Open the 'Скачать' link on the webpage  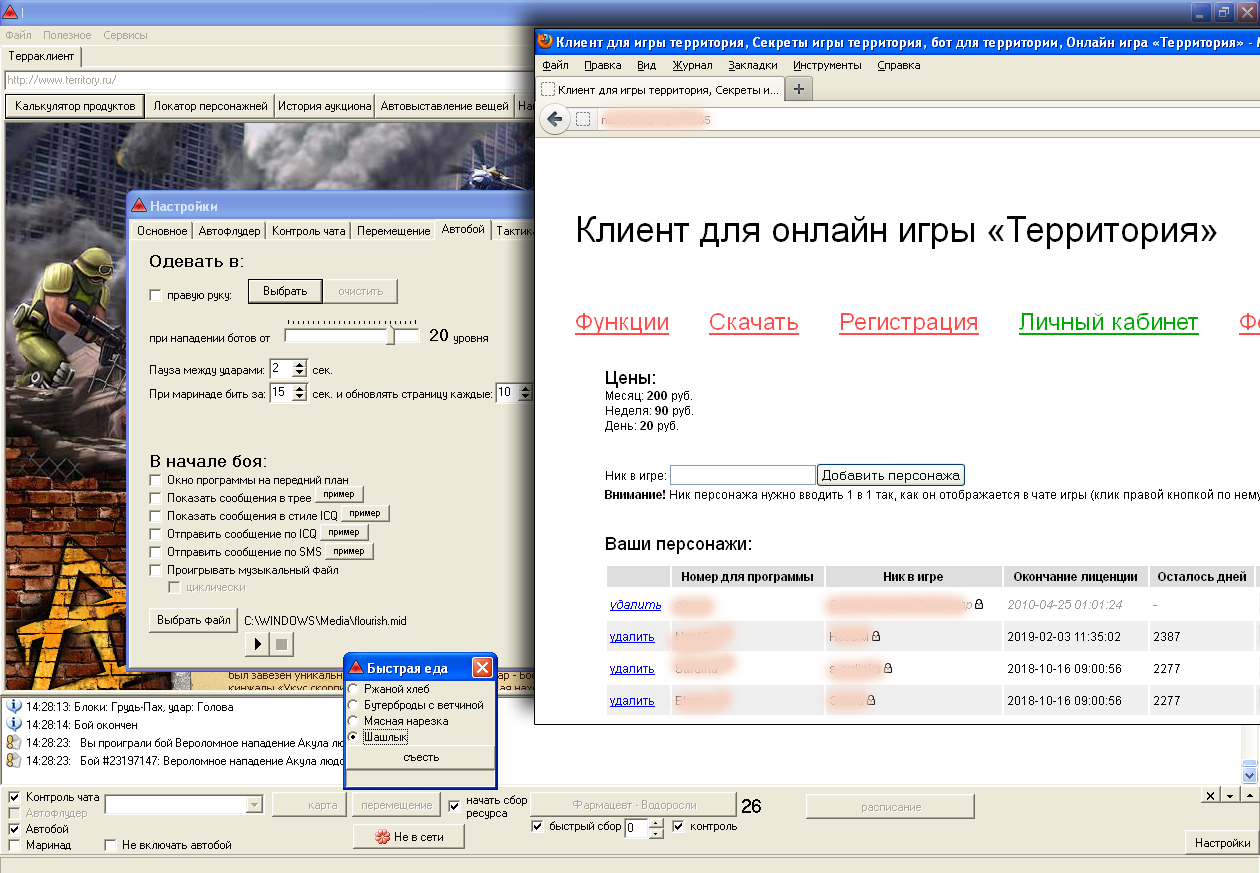click(x=753, y=322)
